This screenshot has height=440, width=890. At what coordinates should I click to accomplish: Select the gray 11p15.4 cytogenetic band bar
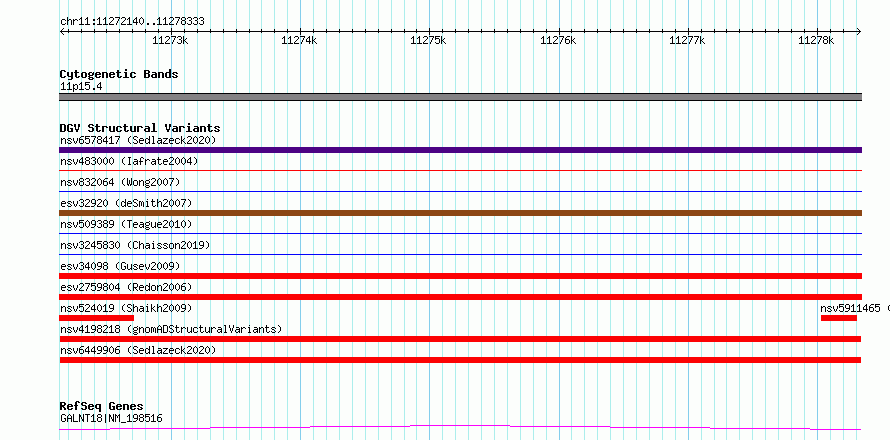pyautogui.click(x=460, y=97)
